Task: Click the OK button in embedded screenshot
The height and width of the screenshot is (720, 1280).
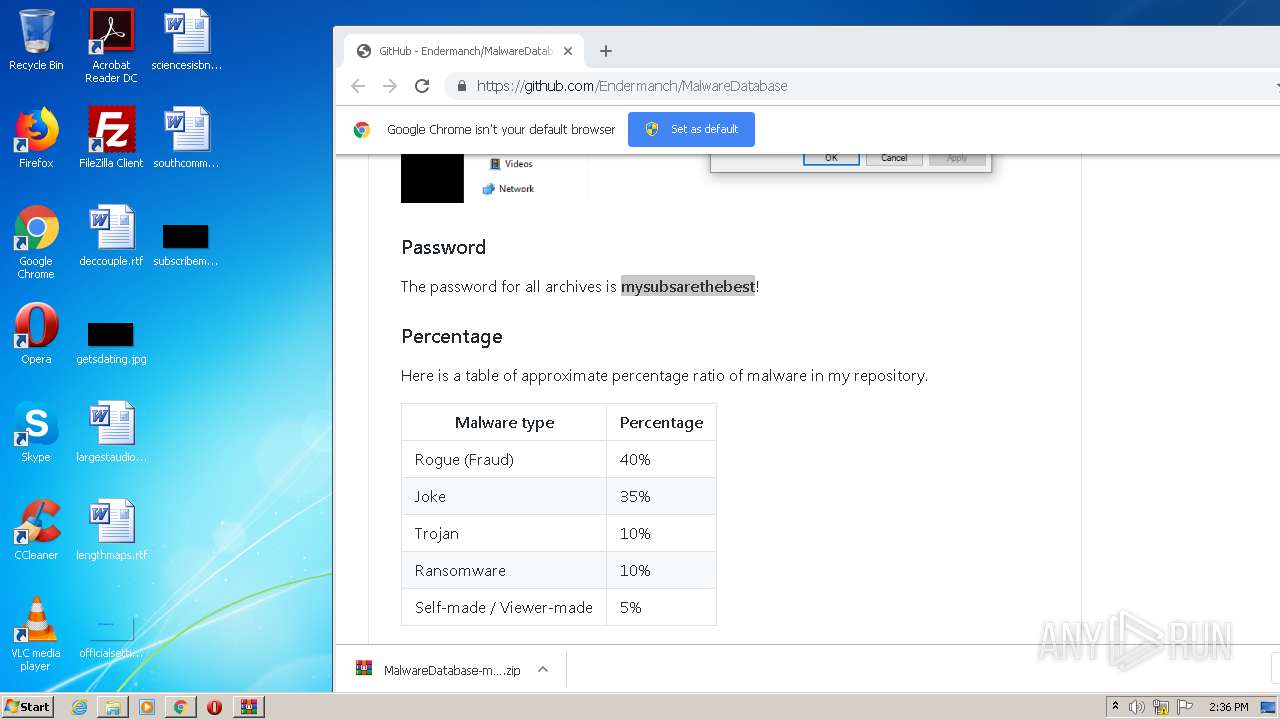Action: click(x=830, y=158)
